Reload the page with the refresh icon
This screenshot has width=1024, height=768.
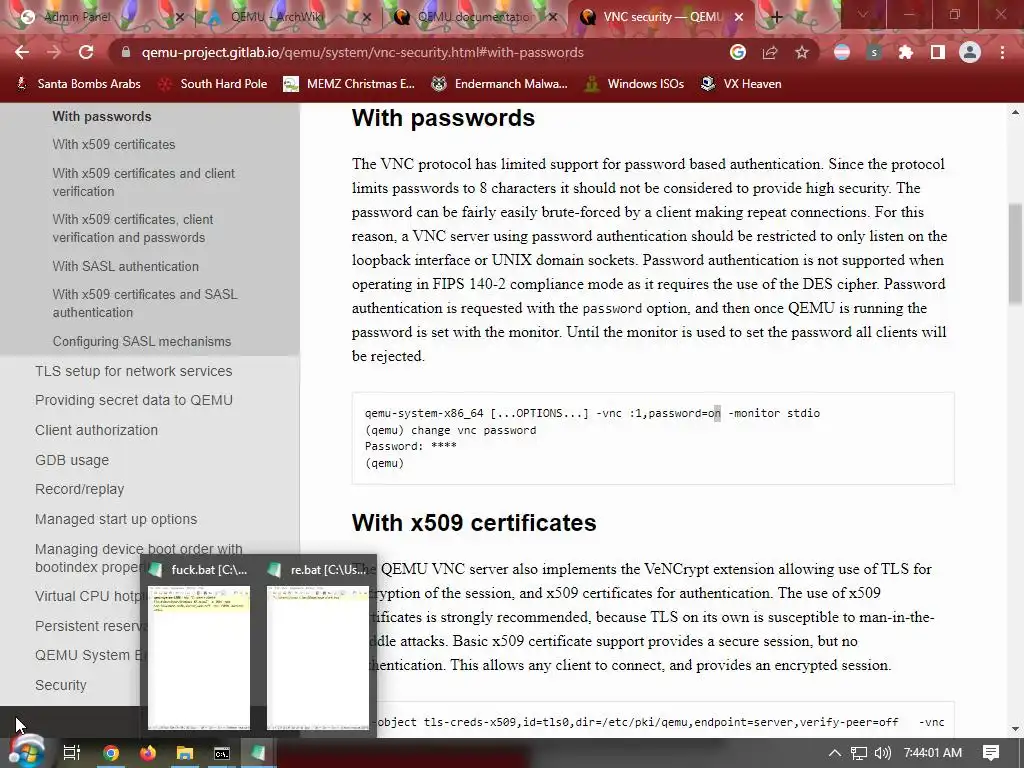pyautogui.click(x=86, y=52)
